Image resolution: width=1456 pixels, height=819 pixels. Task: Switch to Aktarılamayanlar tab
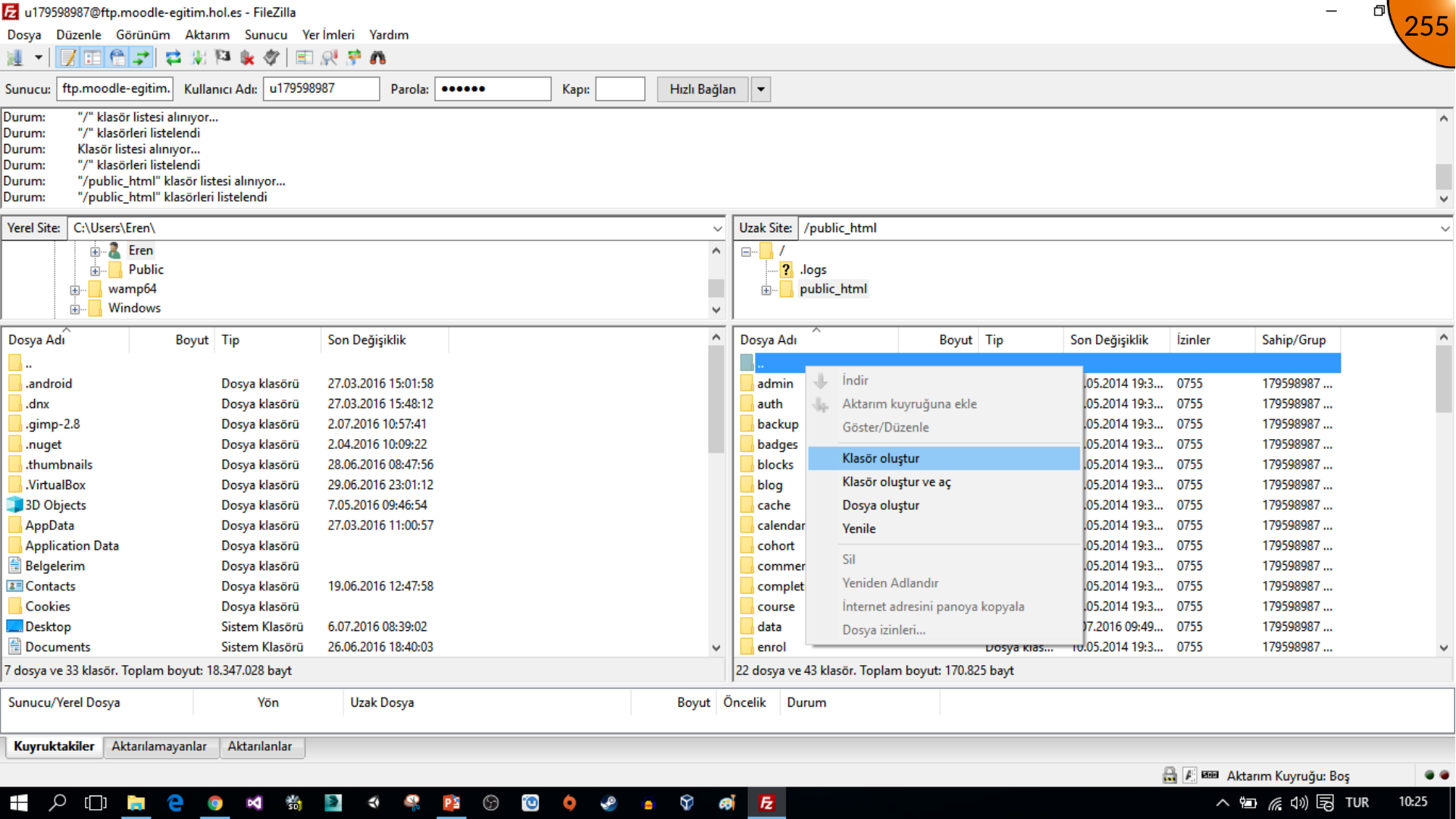(159, 746)
